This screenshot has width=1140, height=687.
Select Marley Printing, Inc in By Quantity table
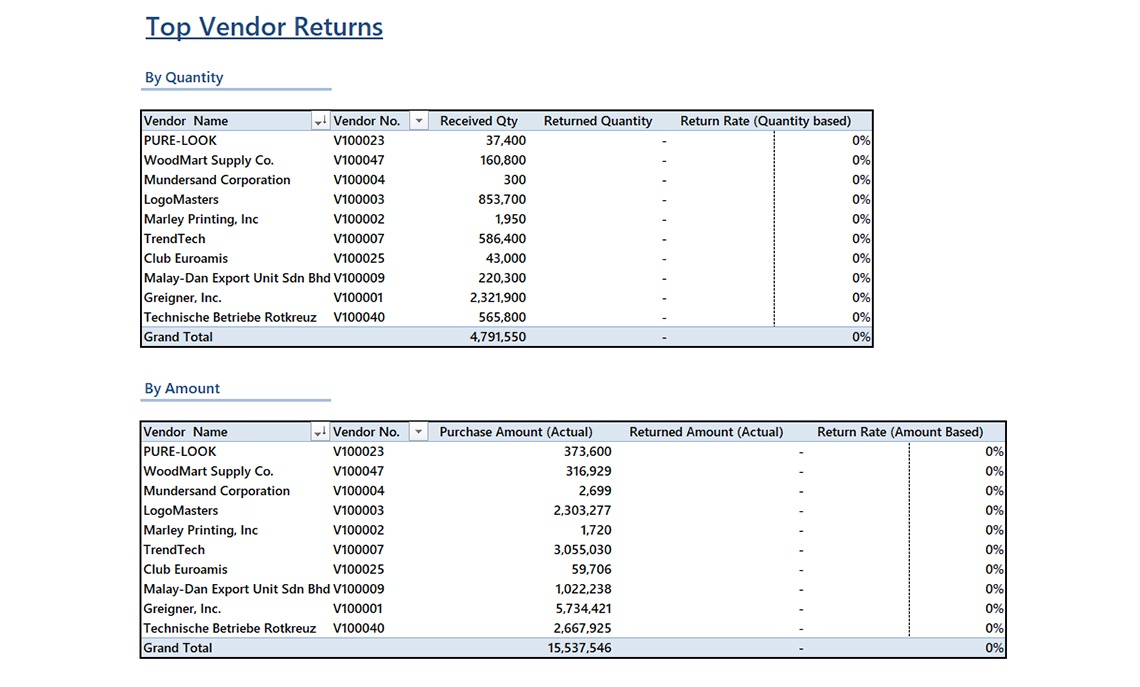coord(201,220)
